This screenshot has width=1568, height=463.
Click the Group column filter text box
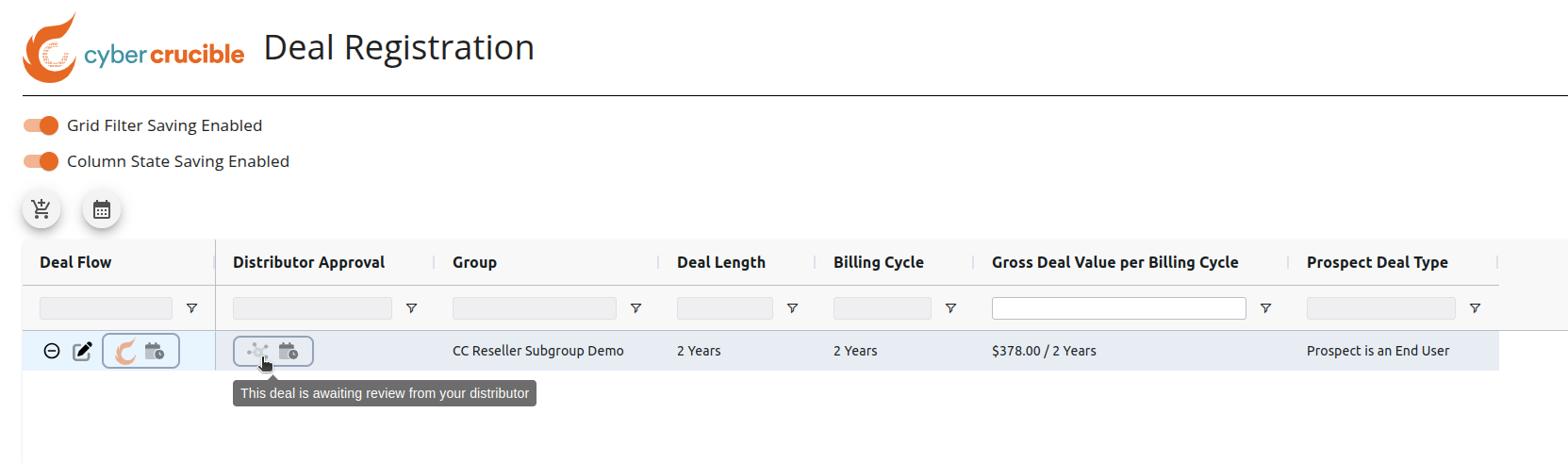coord(535,308)
